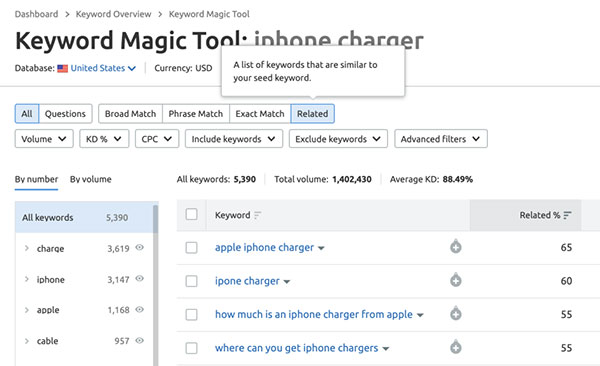Click Related value 60 for ipone charger
Screen dimensions: 600x366
point(566,281)
